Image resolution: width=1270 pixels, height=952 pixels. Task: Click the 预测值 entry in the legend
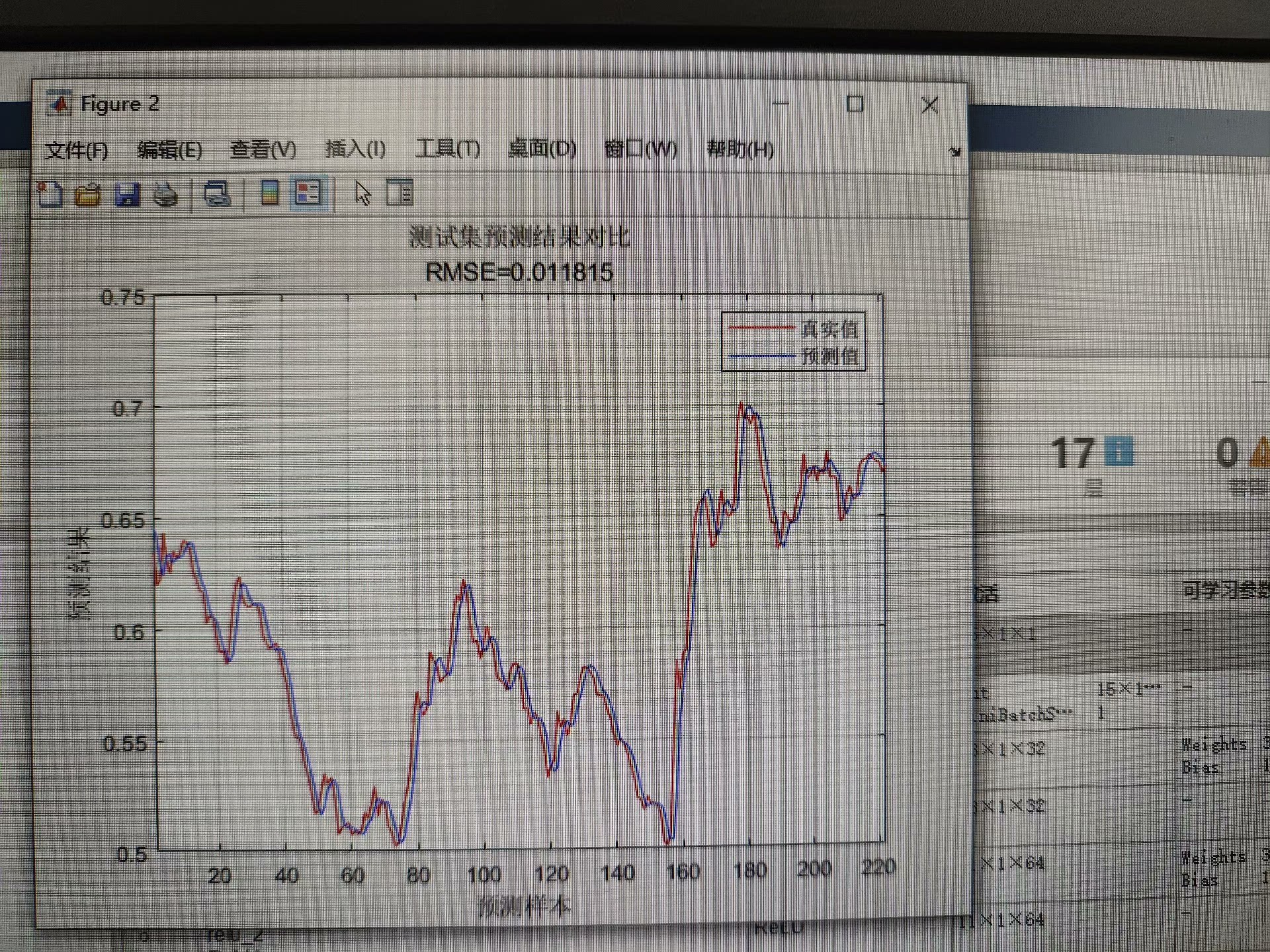click(x=829, y=356)
